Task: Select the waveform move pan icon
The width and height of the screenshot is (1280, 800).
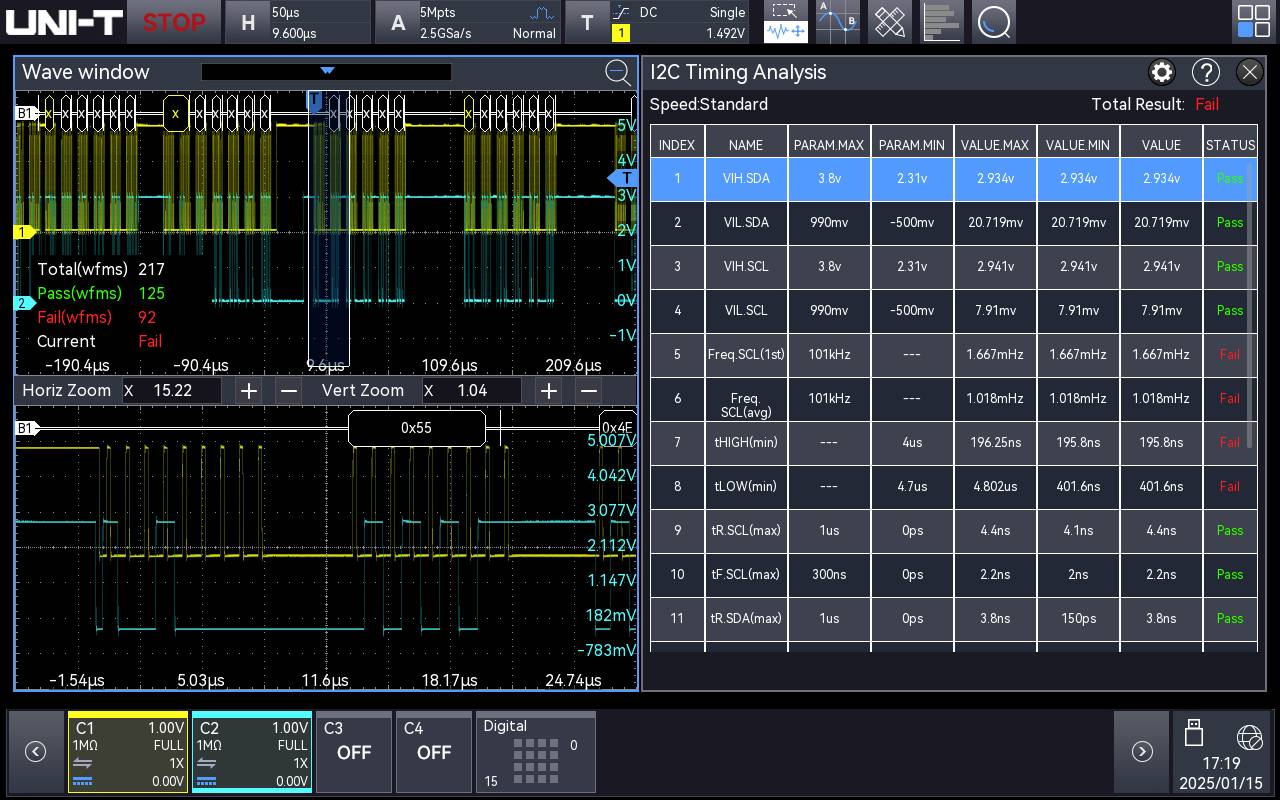Action: click(x=785, y=32)
